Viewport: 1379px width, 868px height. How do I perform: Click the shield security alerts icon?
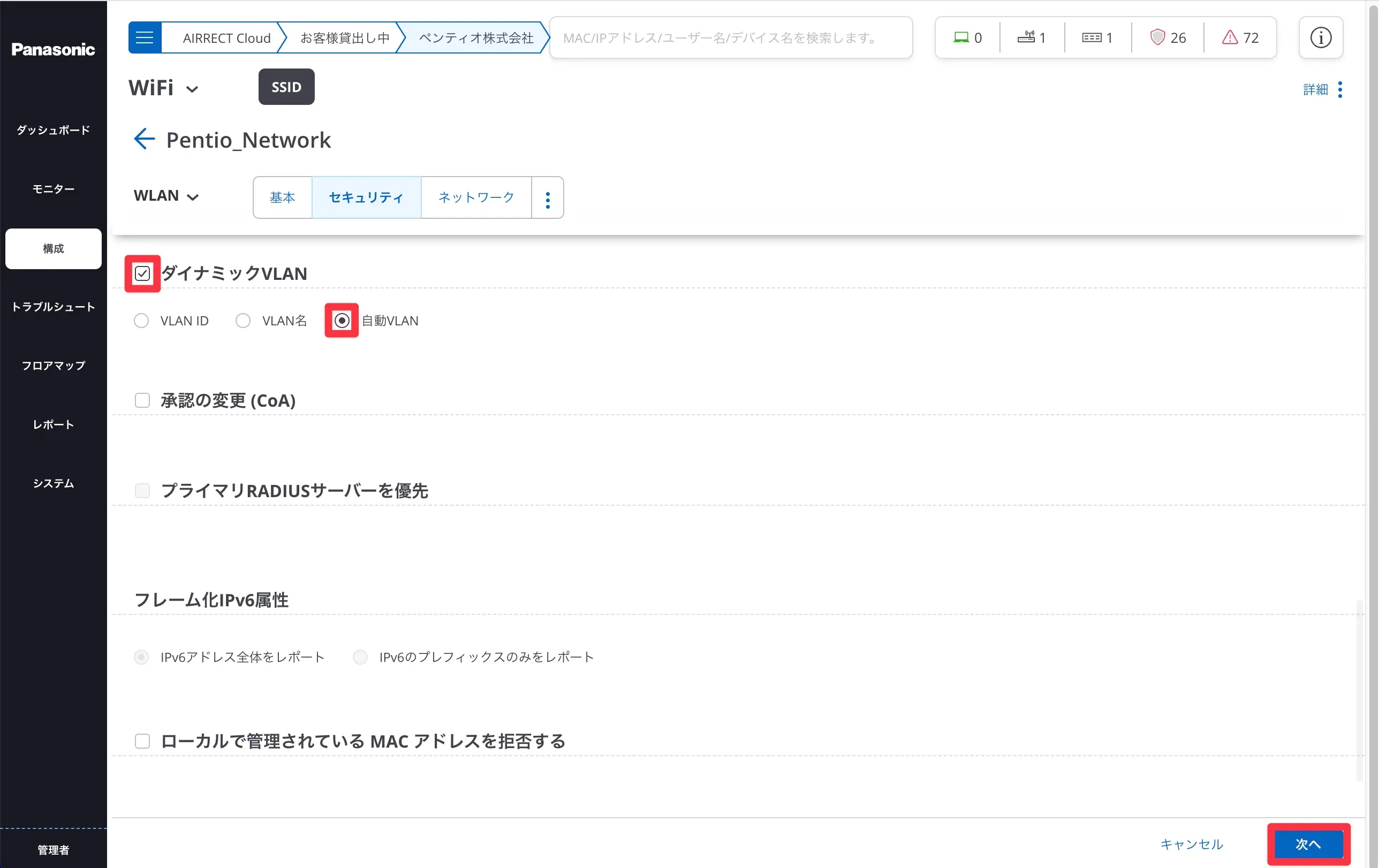tap(1157, 38)
